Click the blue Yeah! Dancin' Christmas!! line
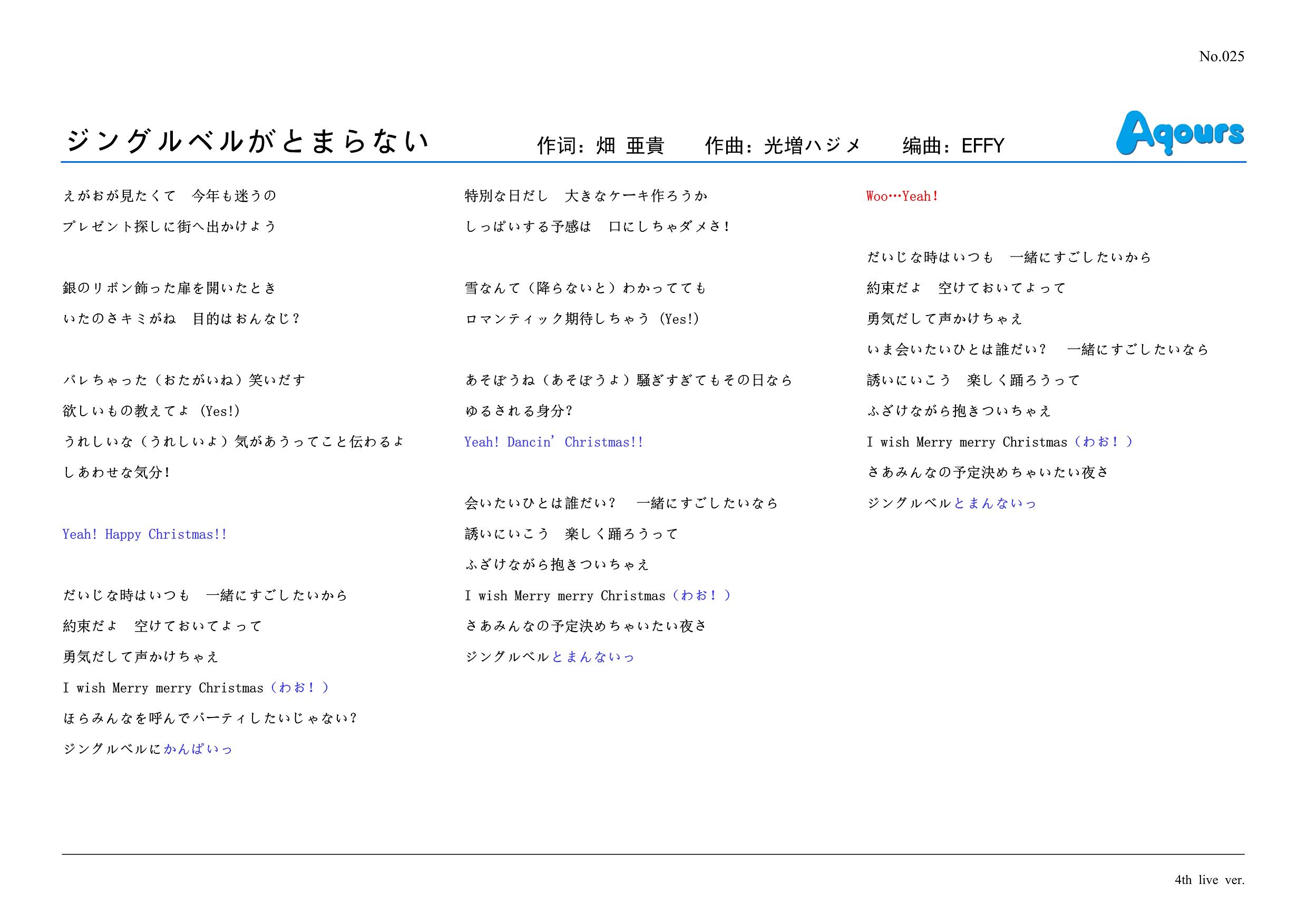The image size is (1307, 924). (x=553, y=442)
